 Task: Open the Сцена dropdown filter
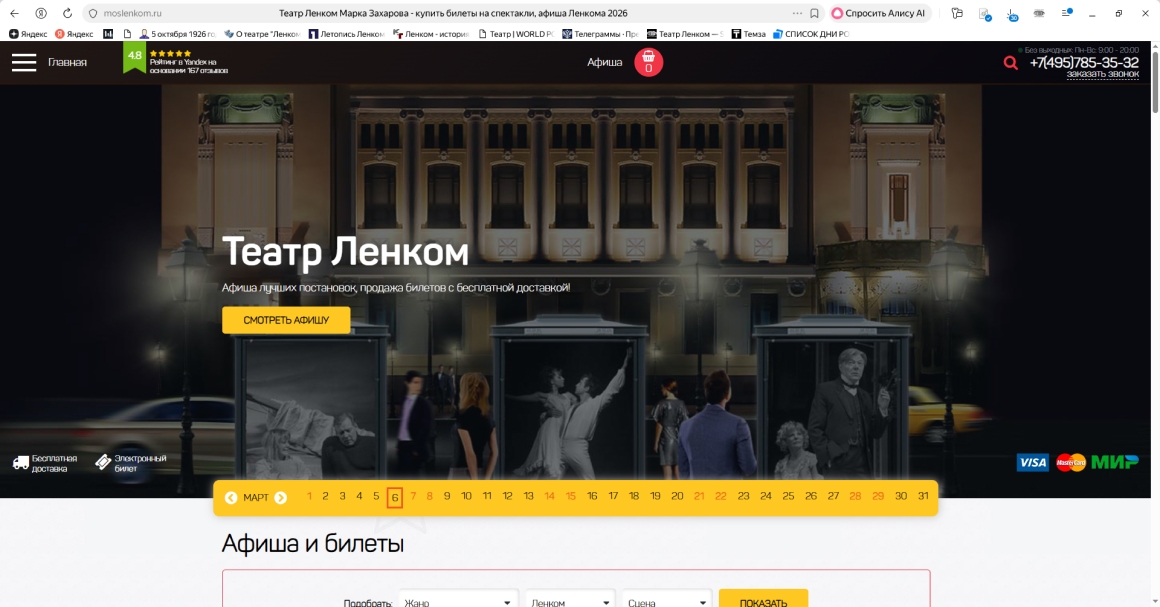tap(667, 602)
